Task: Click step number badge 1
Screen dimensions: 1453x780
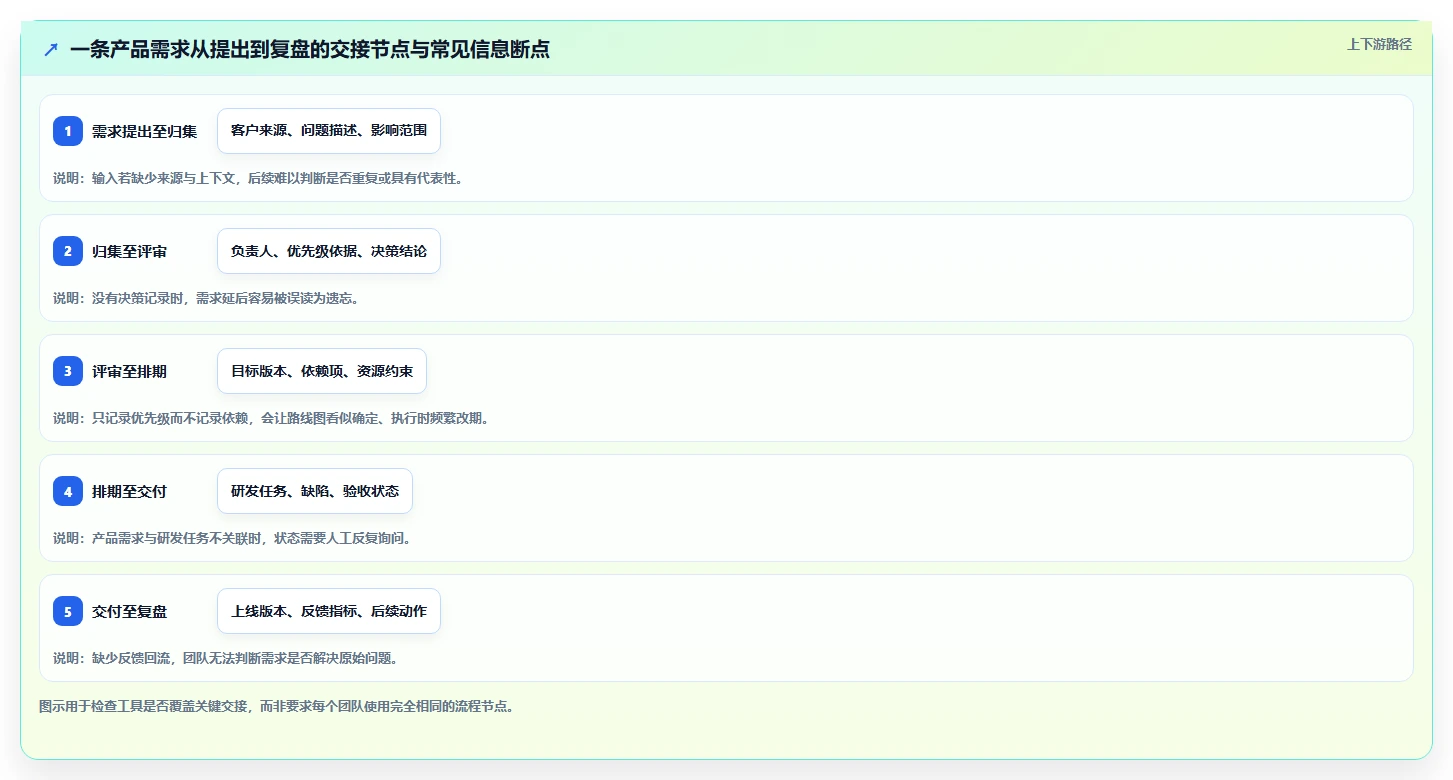Action: [x=68, y=131]
